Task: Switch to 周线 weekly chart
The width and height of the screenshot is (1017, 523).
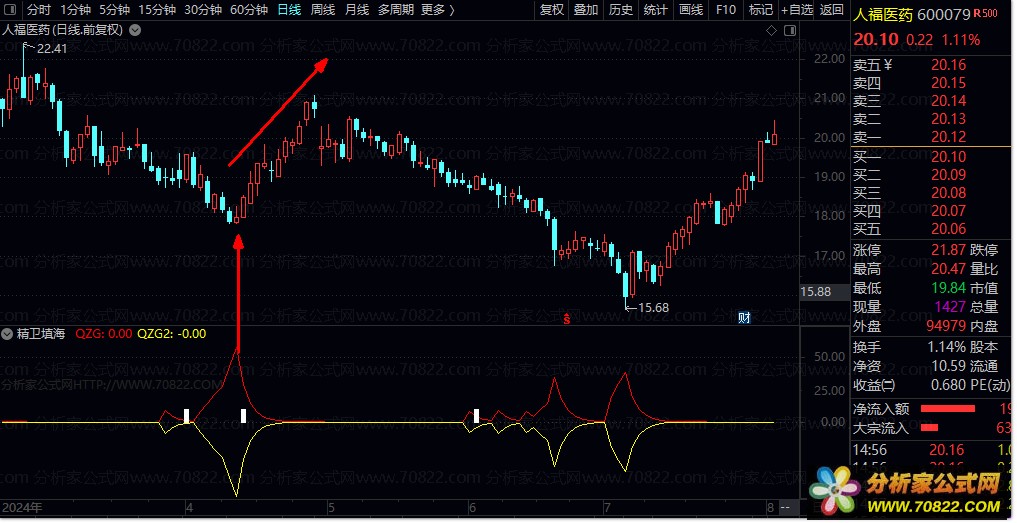Action: 323,10
